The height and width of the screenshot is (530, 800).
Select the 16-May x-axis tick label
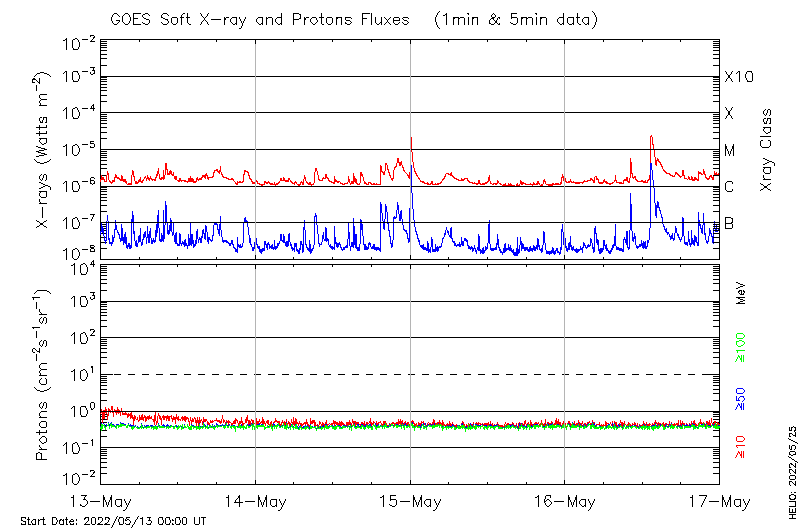564,500
